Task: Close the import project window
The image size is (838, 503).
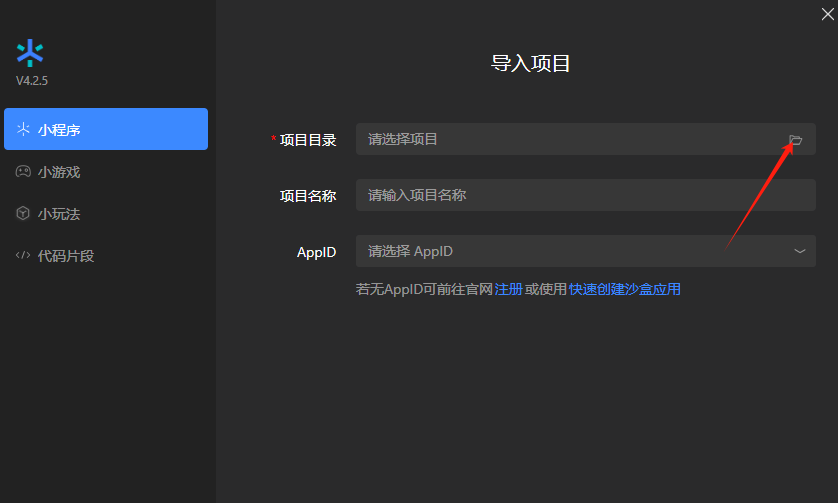Action: [826, 13]
